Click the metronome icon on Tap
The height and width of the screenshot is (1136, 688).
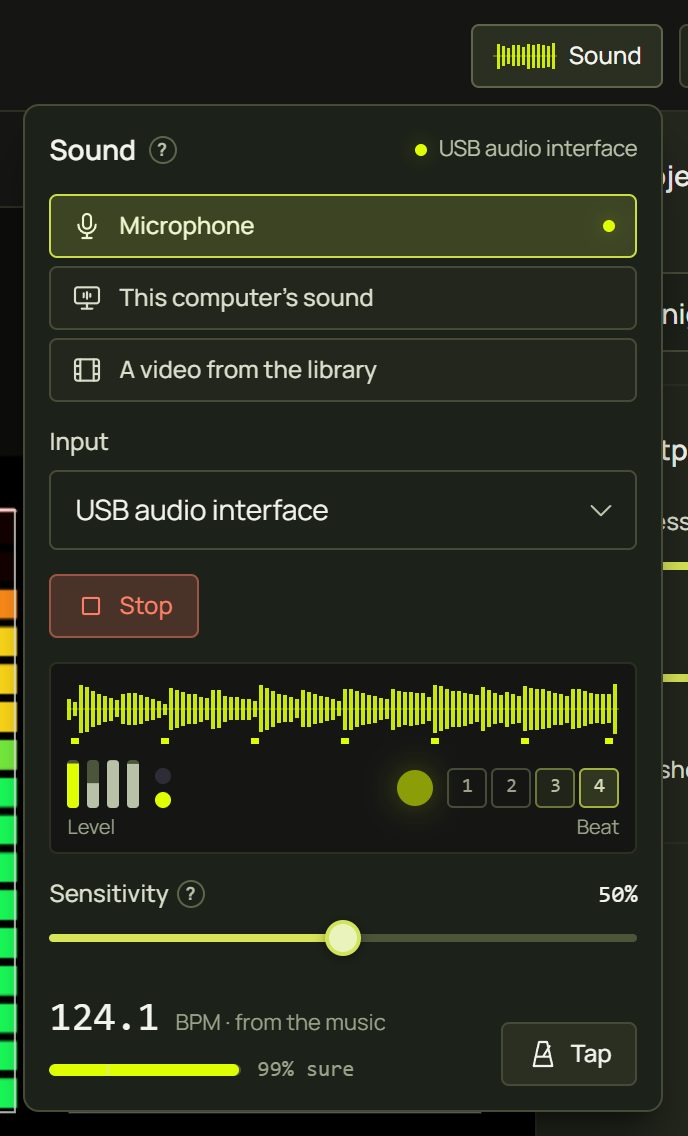[543, 1054]
